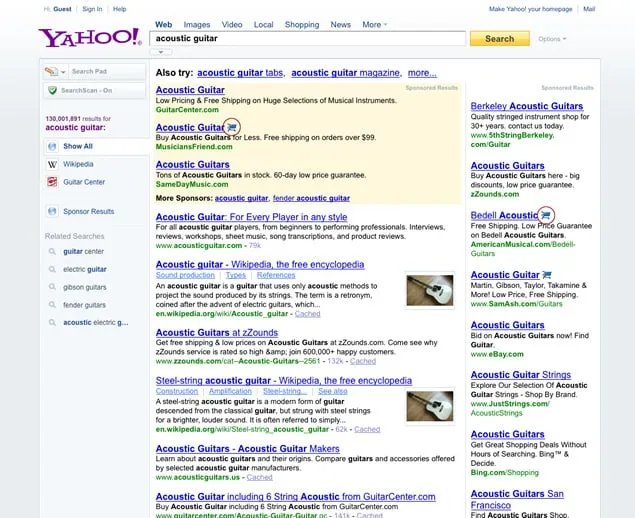Click Make Yahoo! your homepage link

tap(531, 9)
